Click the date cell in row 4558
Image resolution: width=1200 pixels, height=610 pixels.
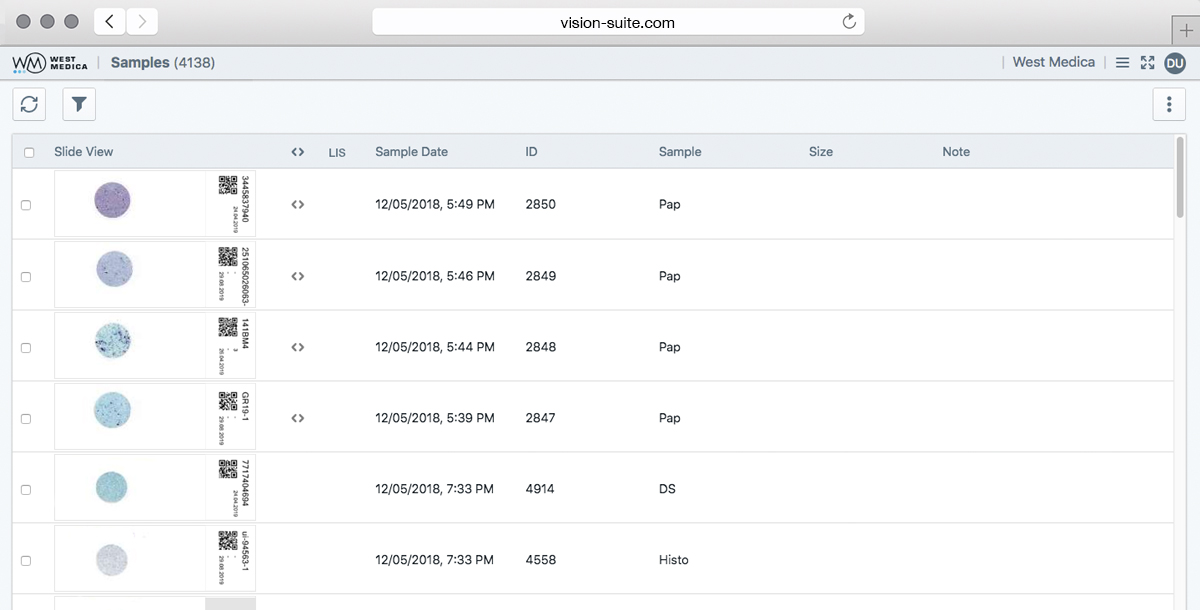coord(435,560)
